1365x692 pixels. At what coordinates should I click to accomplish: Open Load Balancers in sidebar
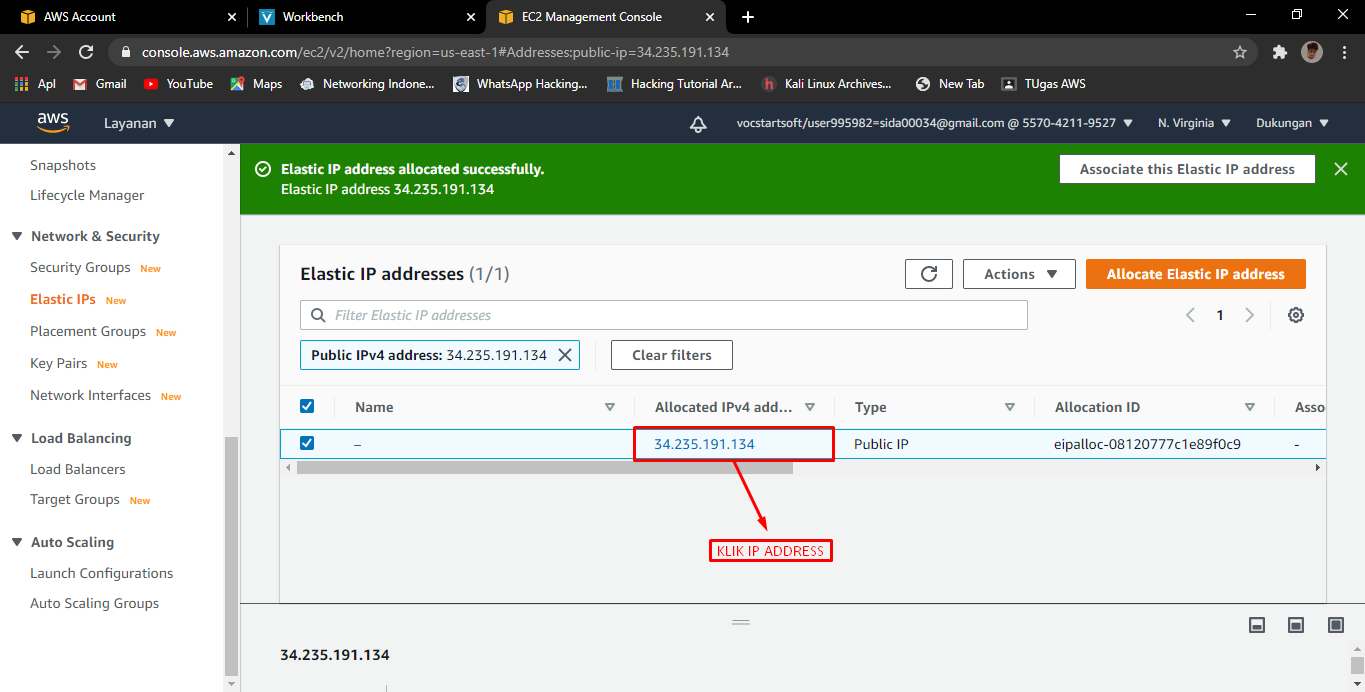click(x=78, y=469)
